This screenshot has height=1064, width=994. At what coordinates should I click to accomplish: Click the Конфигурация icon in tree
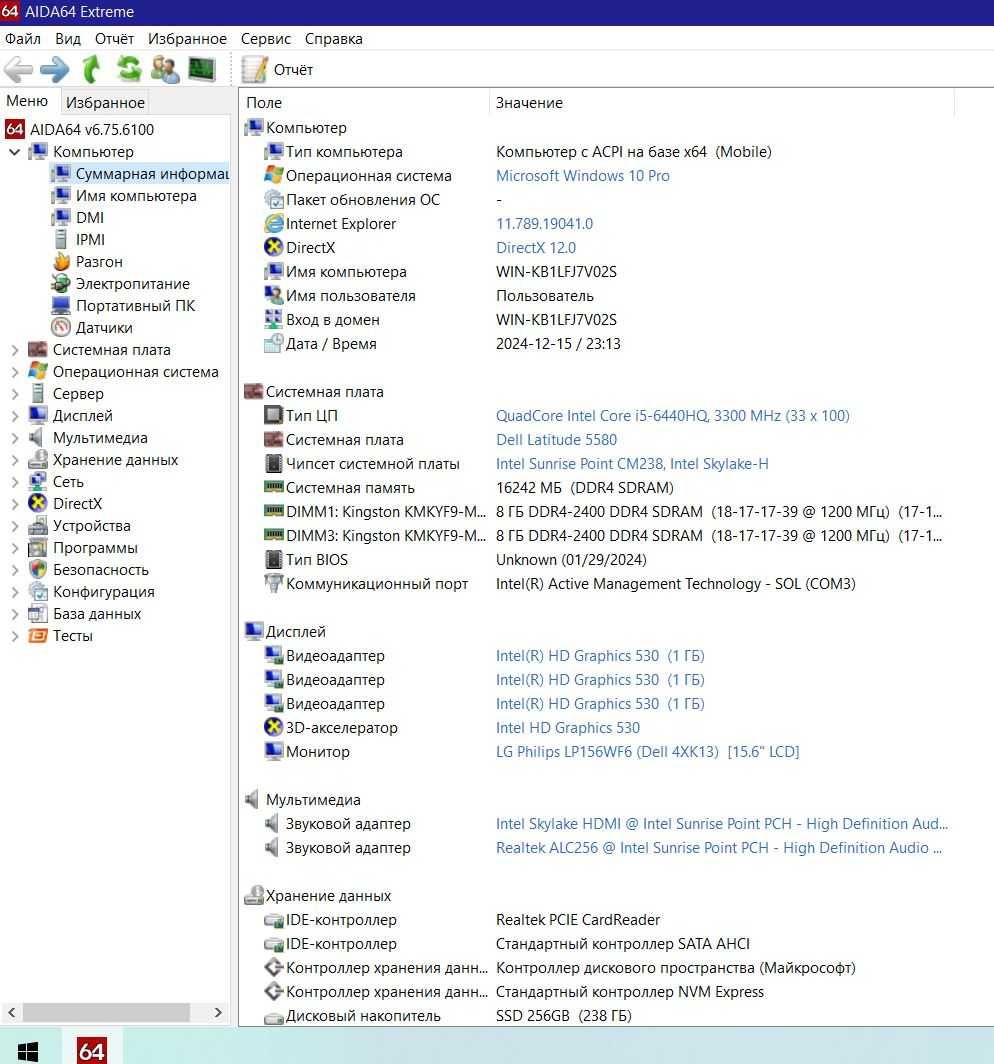[x=38, y=592]
